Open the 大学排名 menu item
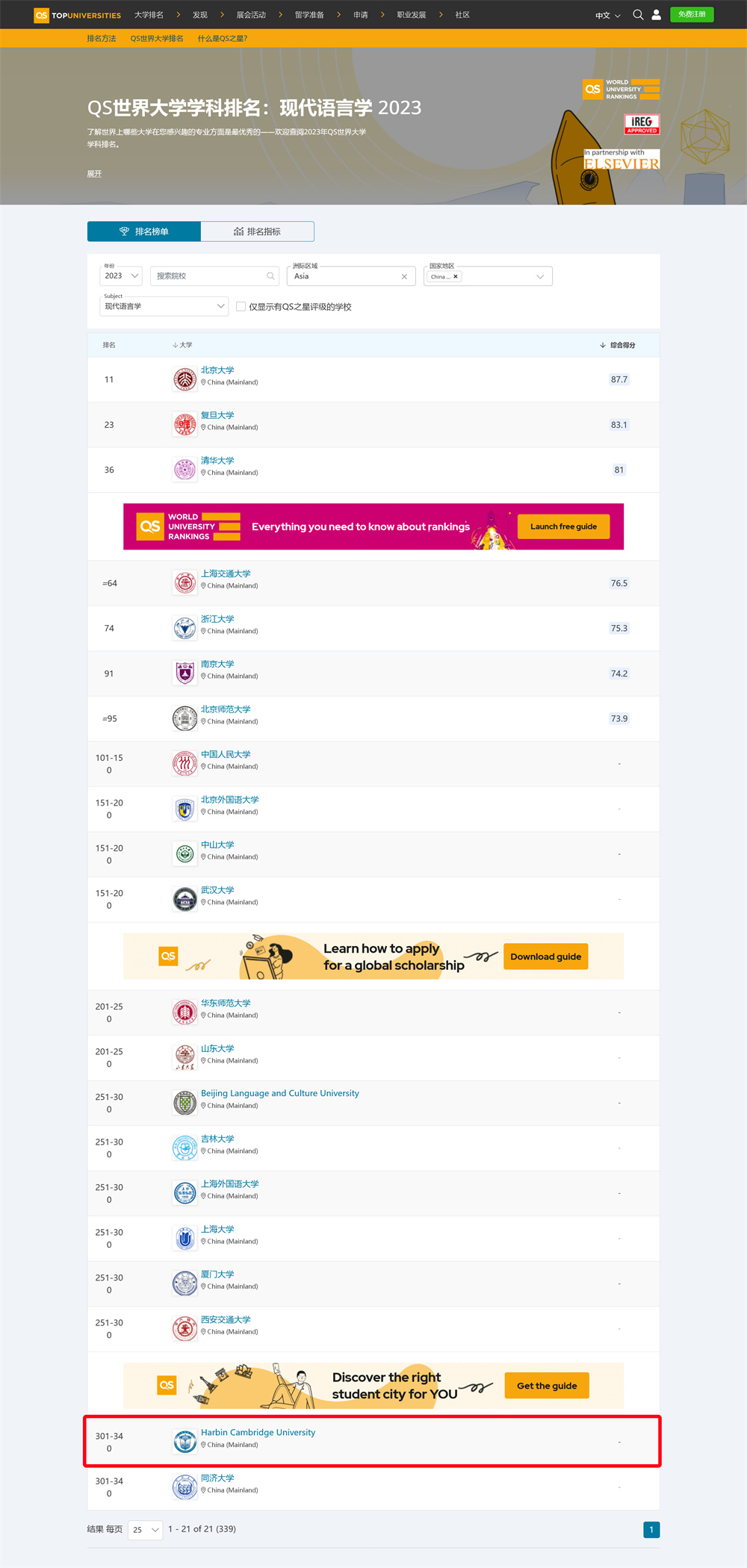747x1568 pixels. pos(149,15)
